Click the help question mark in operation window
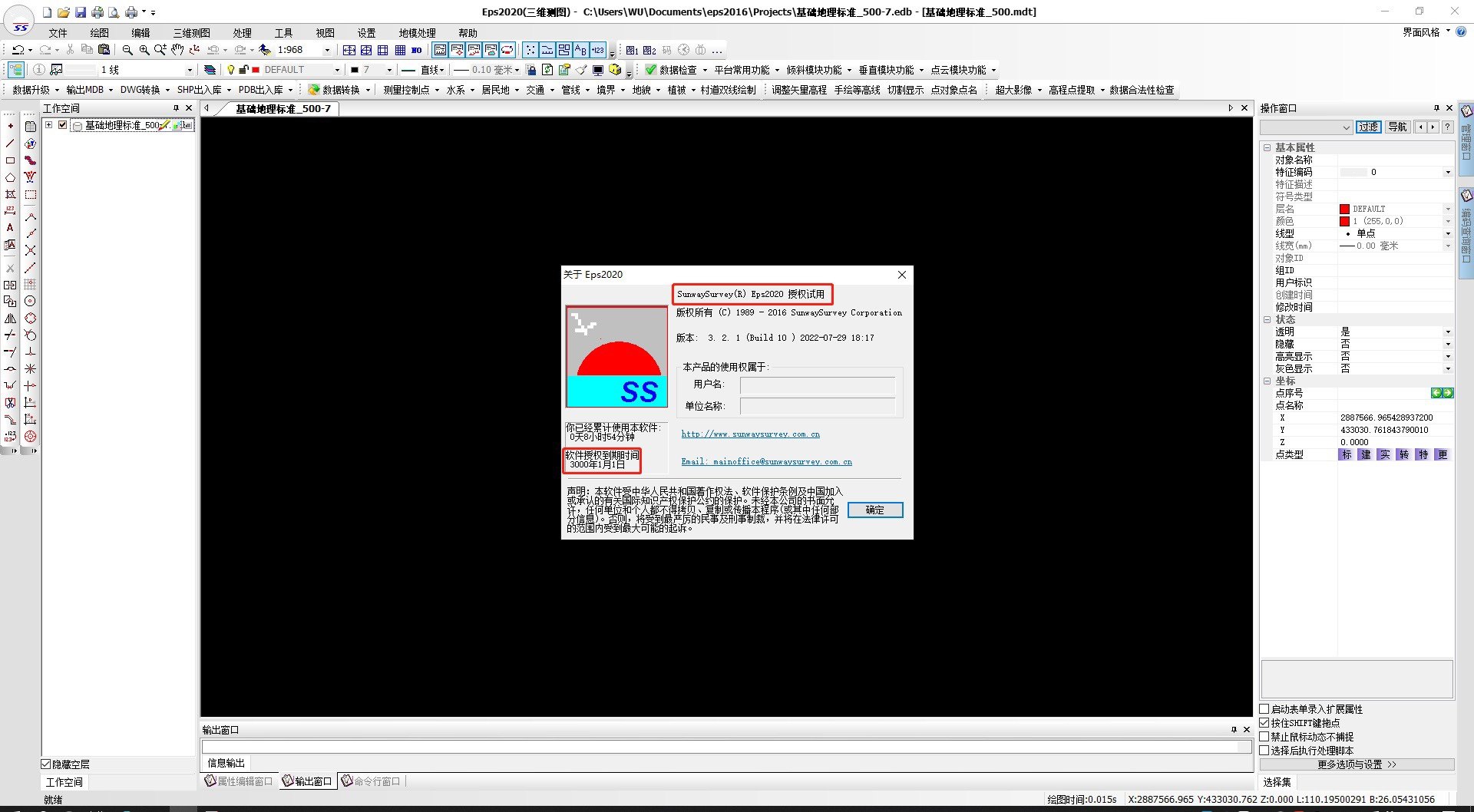The image size is (1474, 812). pos(1448,127)
